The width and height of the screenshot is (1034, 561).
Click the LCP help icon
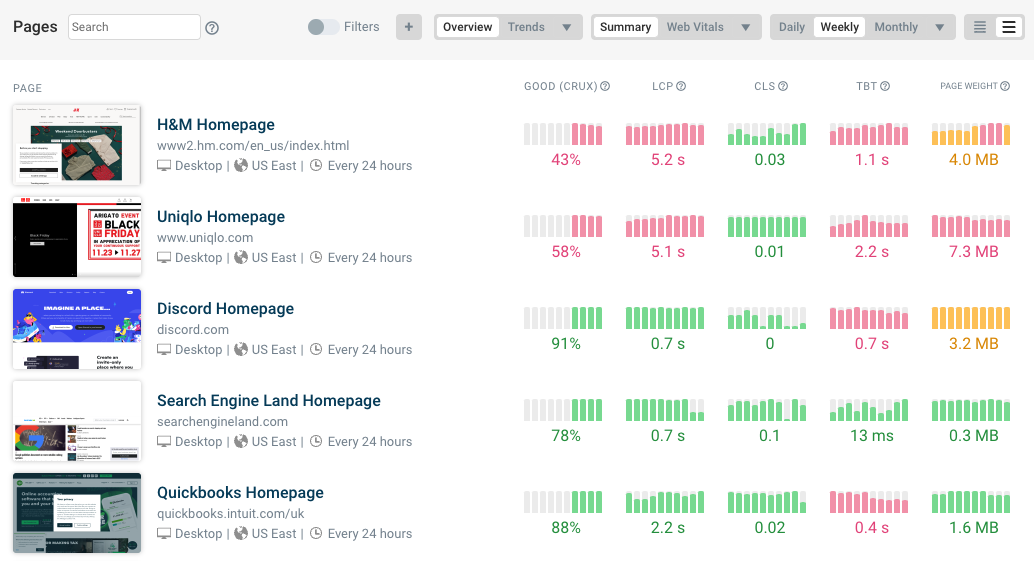681,86
